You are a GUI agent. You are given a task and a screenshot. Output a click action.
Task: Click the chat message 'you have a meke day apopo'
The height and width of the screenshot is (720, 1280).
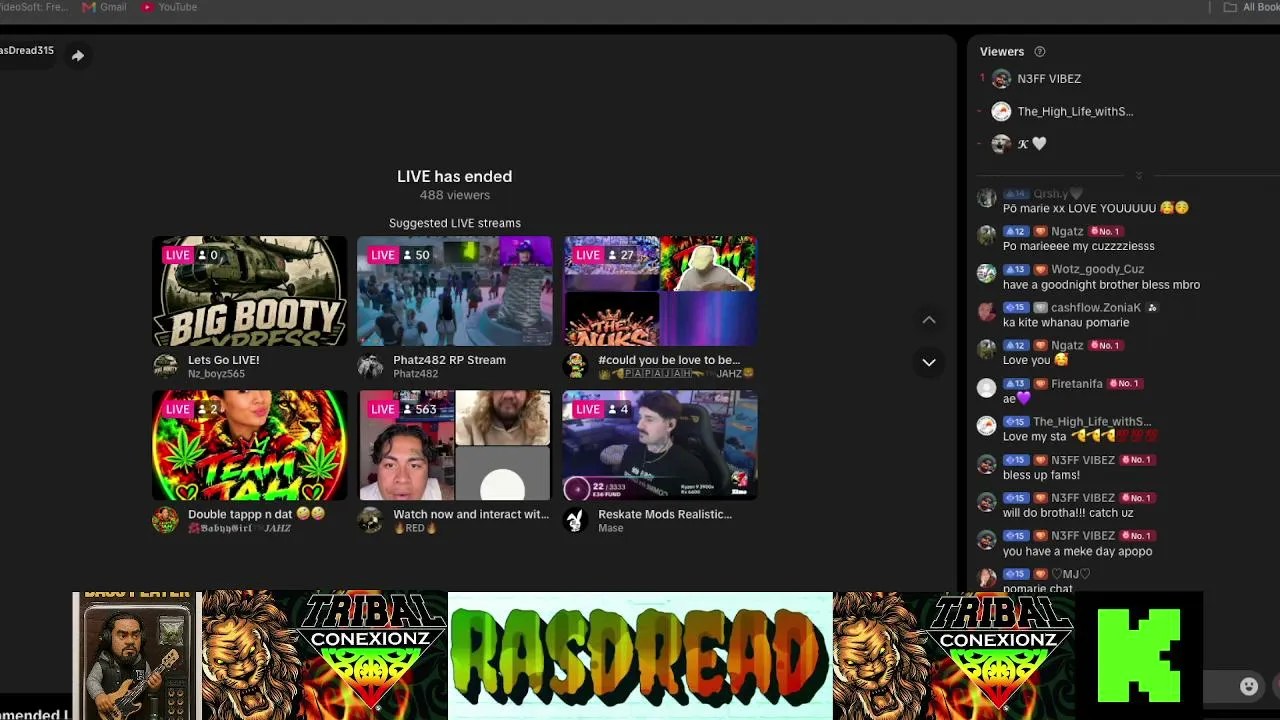click(x=1077, y=552)
